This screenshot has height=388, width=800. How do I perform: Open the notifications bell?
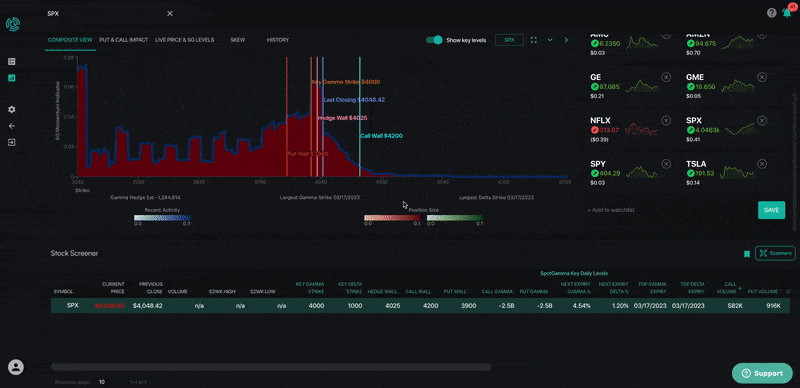787,13
